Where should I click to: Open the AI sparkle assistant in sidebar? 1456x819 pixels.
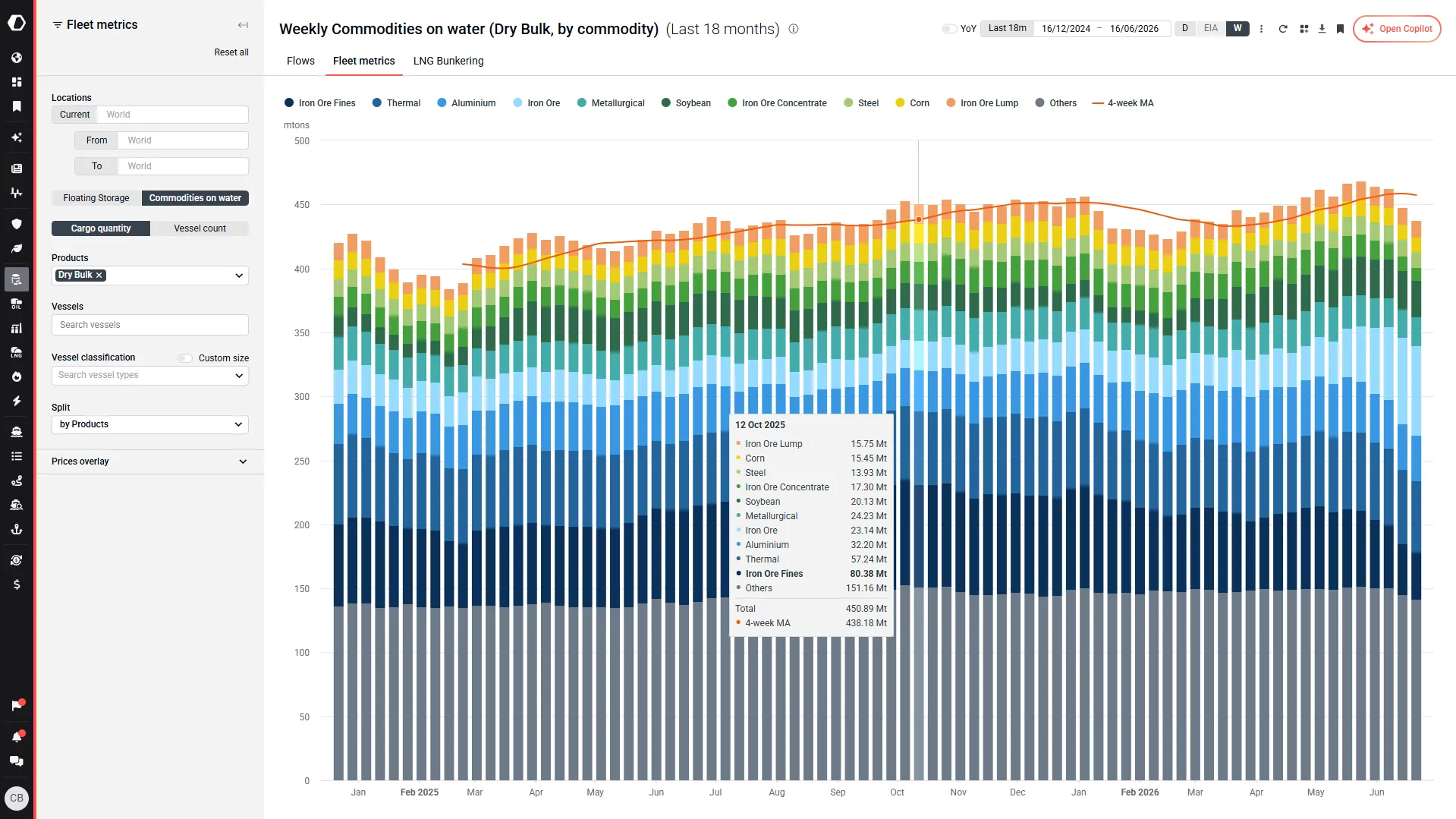pos(17,137)
